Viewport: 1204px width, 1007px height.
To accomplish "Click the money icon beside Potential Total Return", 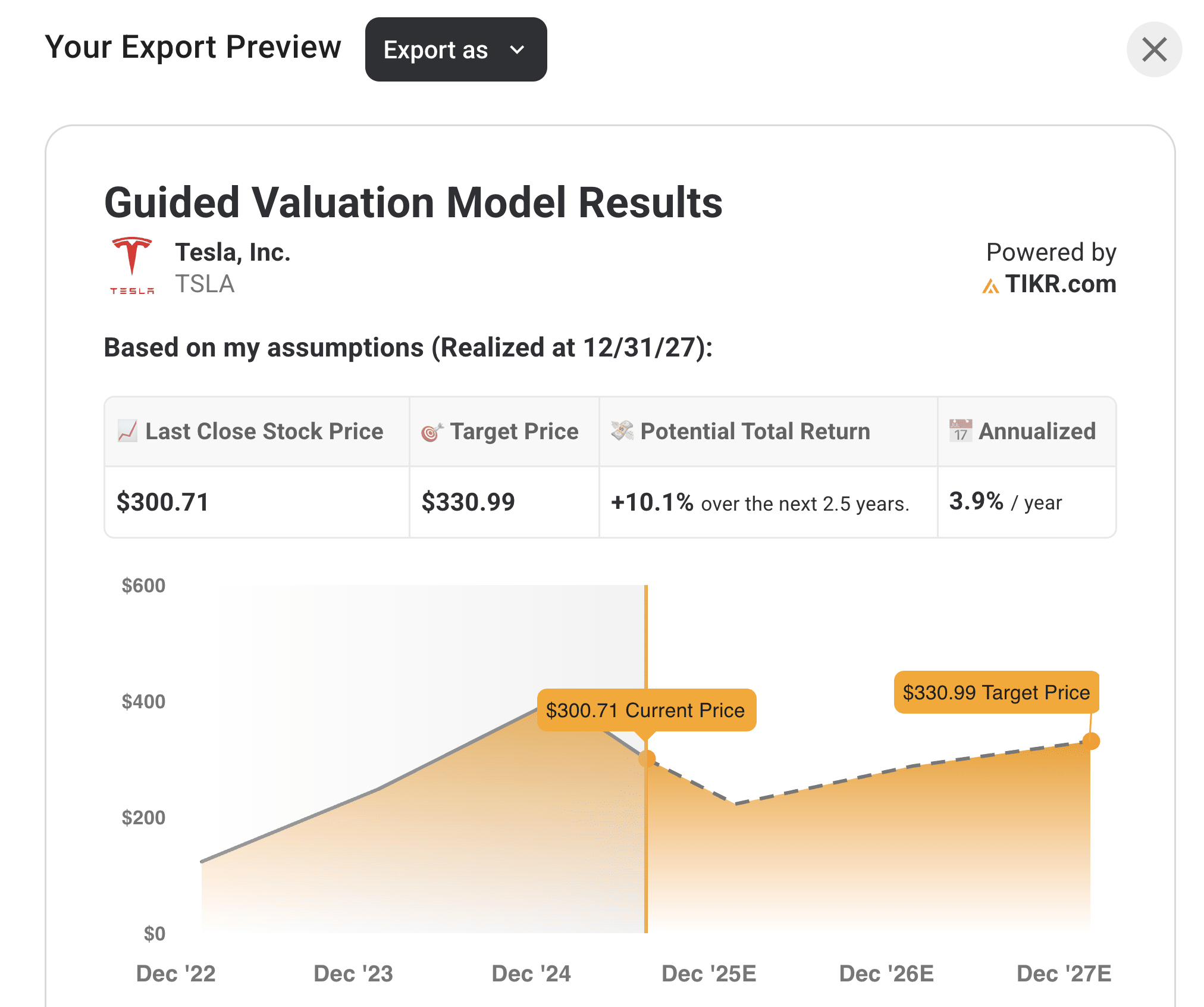I will point(622,430).
